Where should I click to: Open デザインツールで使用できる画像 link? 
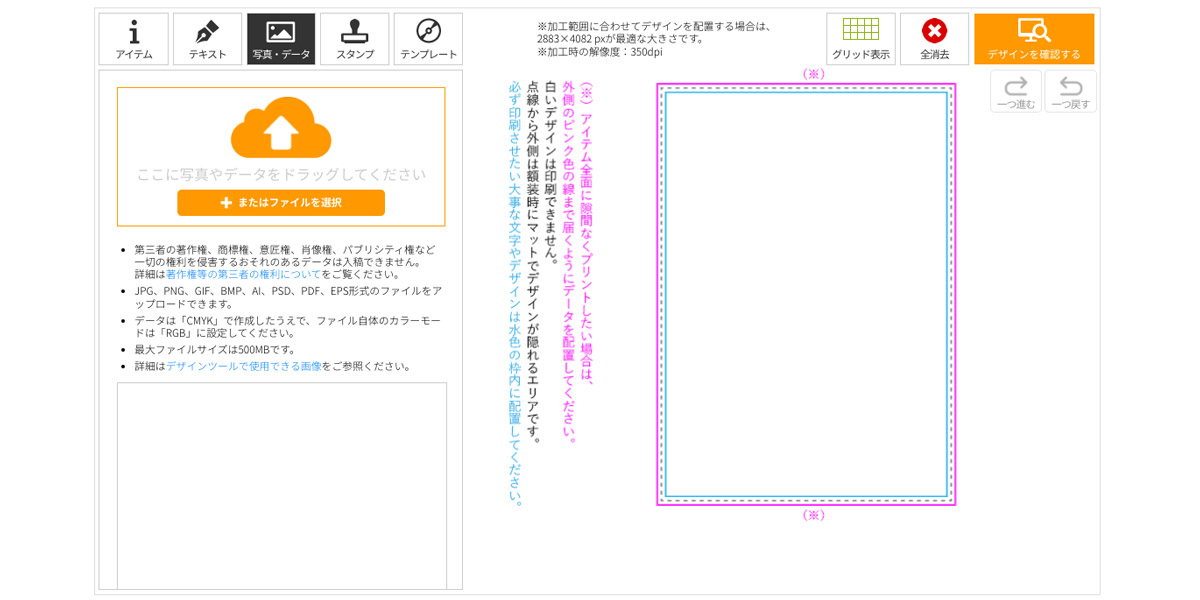(x=244, y=366)
